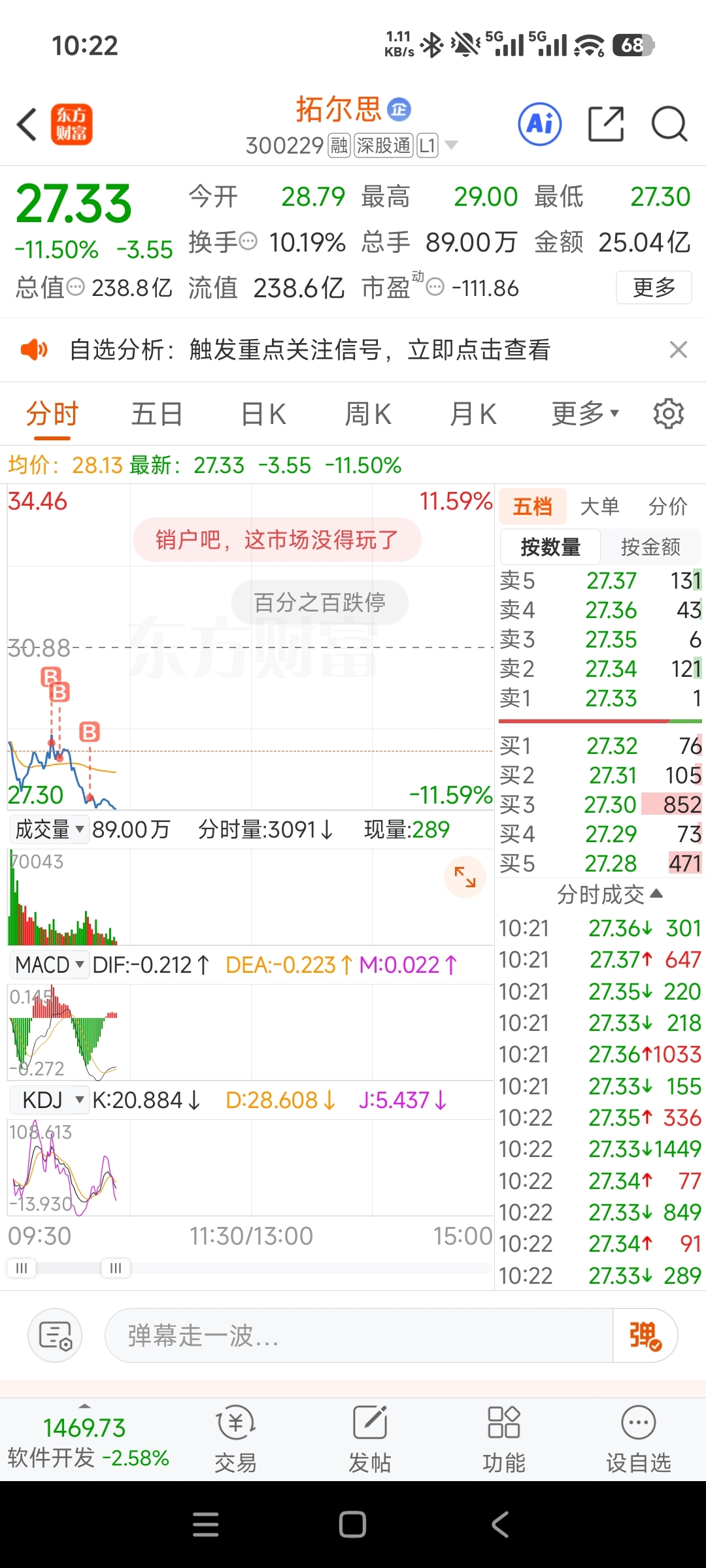Open the 东方财富 app logo
Viewport: 706px width, 1568px height.
(71, 124)
